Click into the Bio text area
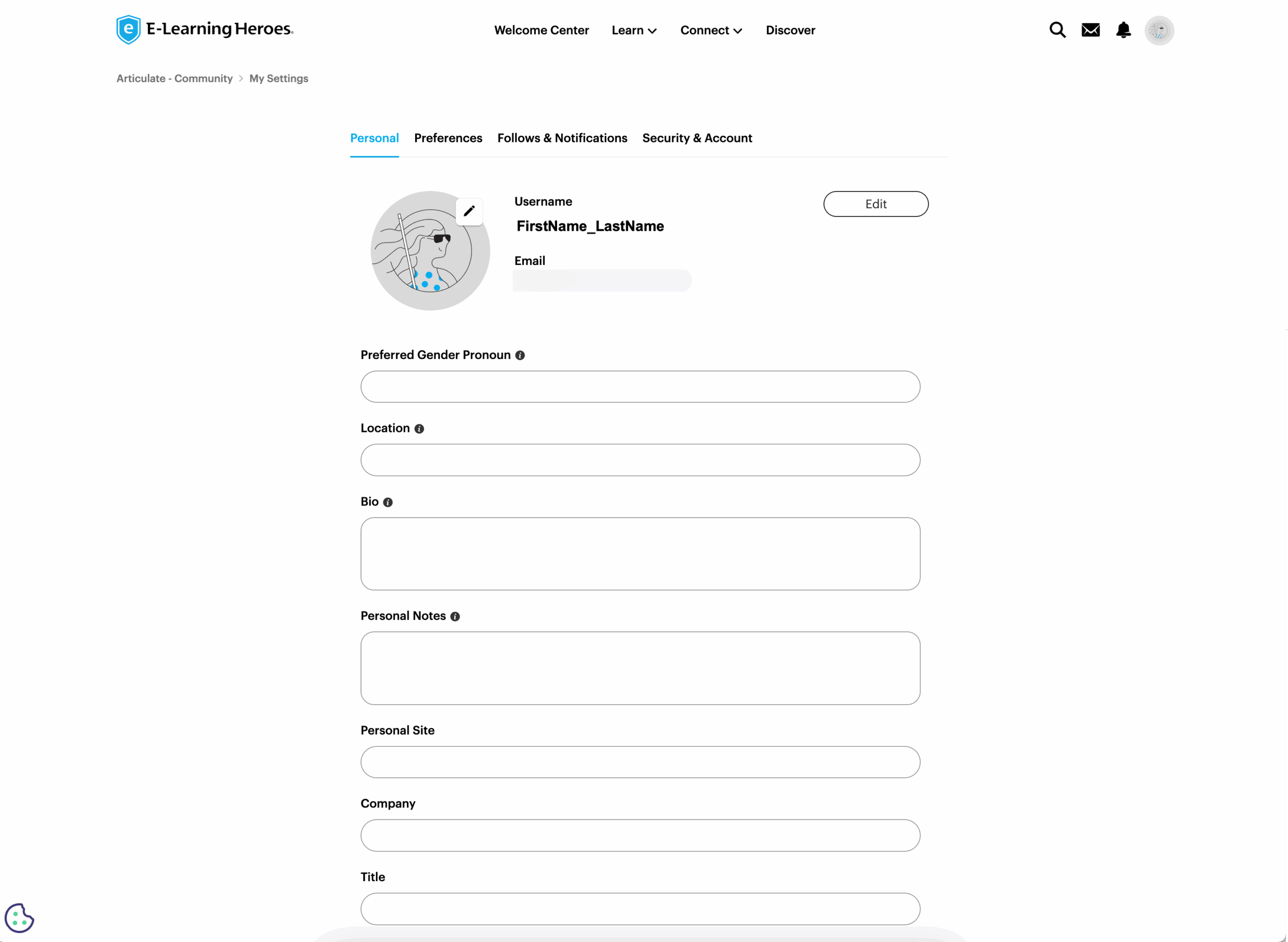 coord(639,554)
